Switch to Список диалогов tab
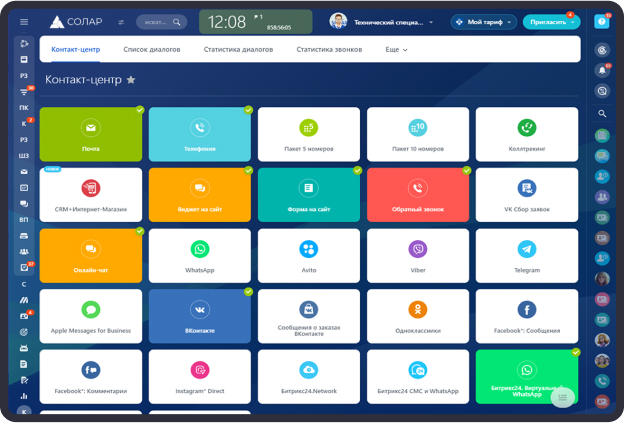624x423 pixels. pyautogui.click(x=152, y=50)
